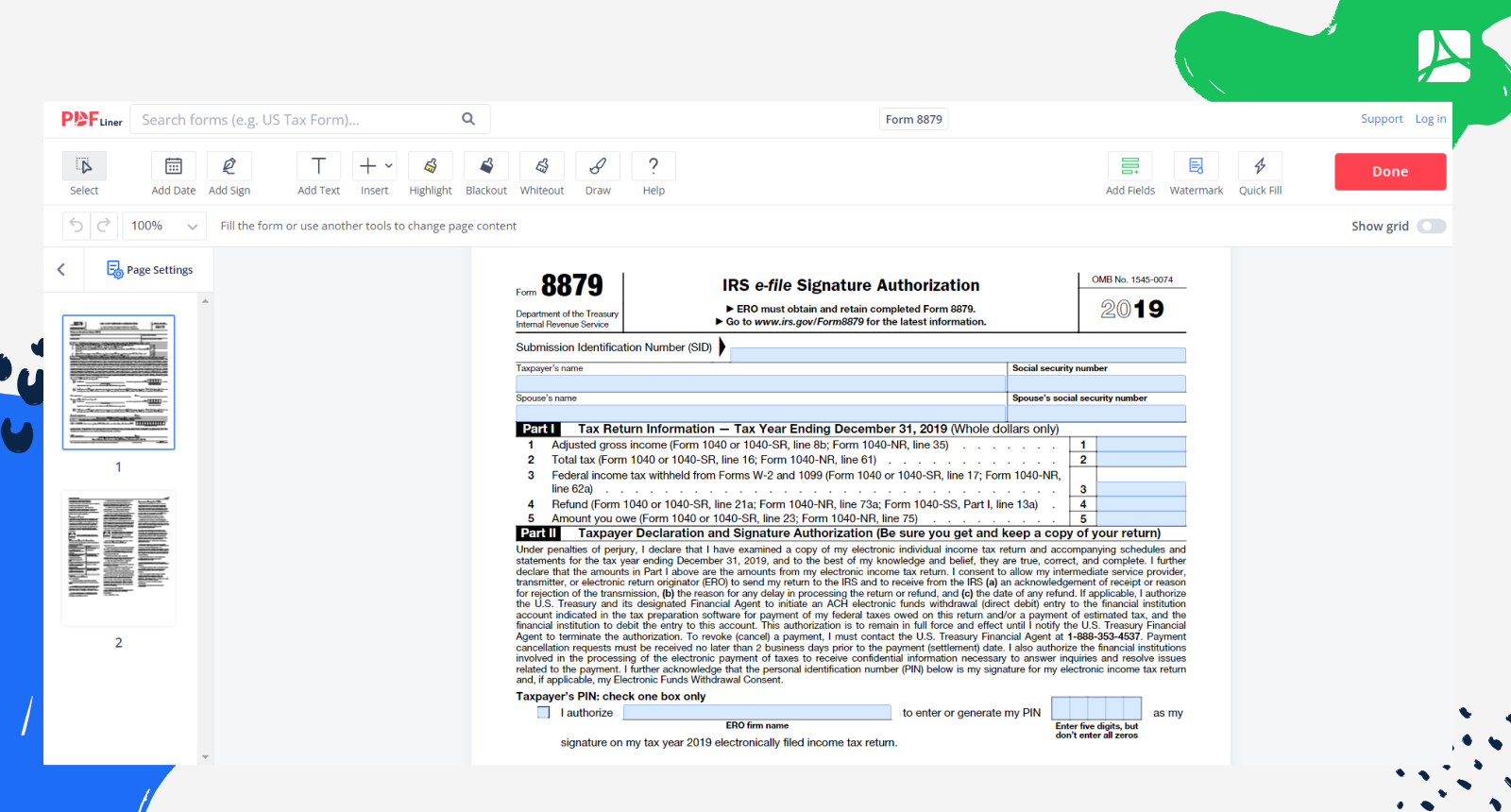
Task: Check the 'I authorize' checkbox
Action: coord(544,713)
